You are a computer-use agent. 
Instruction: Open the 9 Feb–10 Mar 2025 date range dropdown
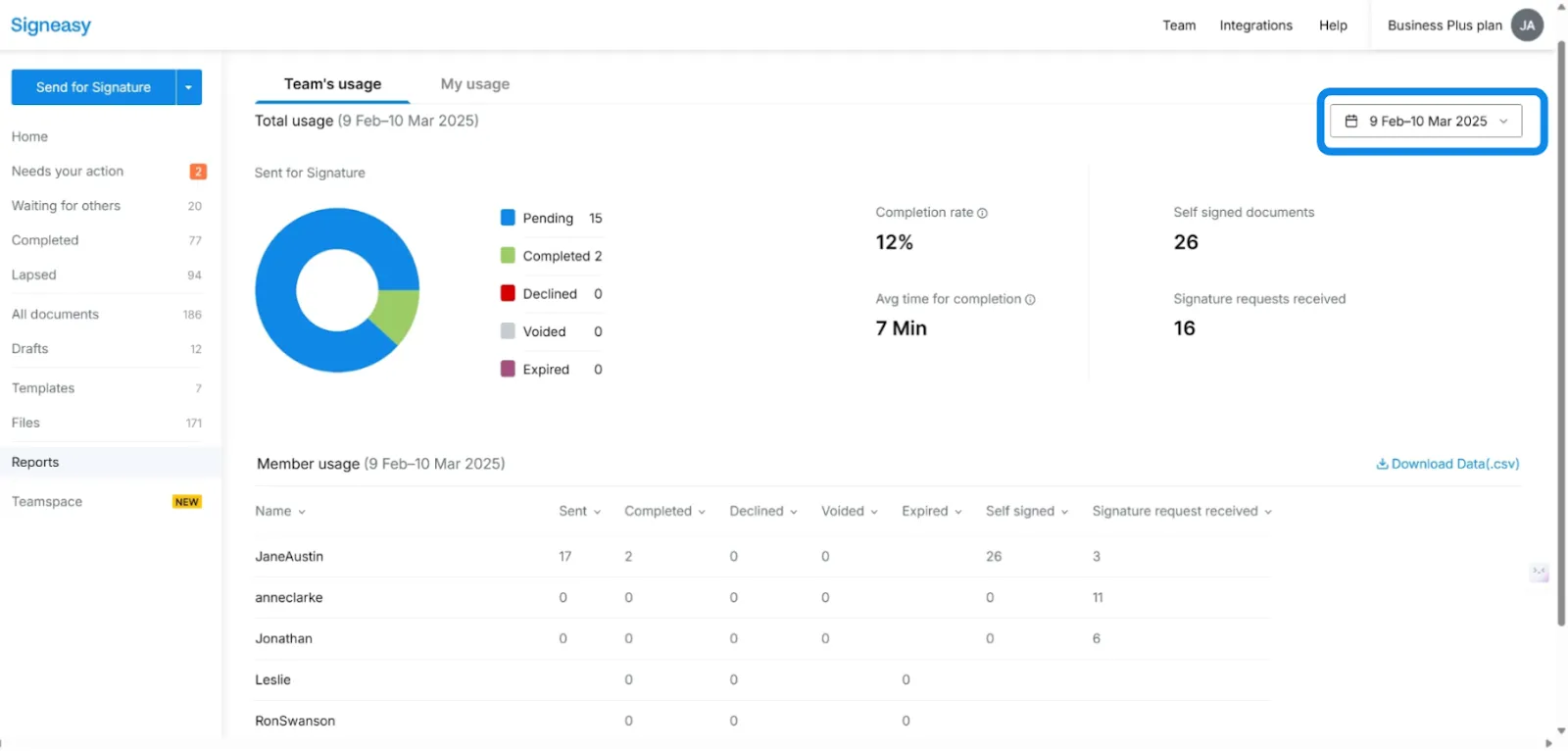click(x=1426, y=122)
